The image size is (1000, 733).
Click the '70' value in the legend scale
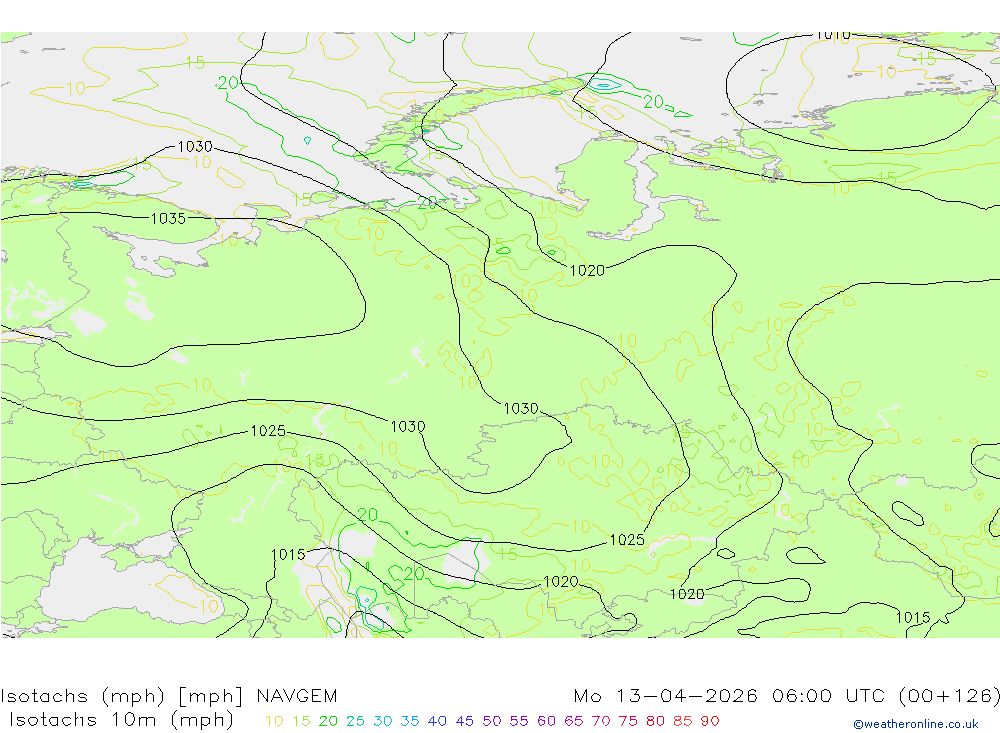(601, 721)
